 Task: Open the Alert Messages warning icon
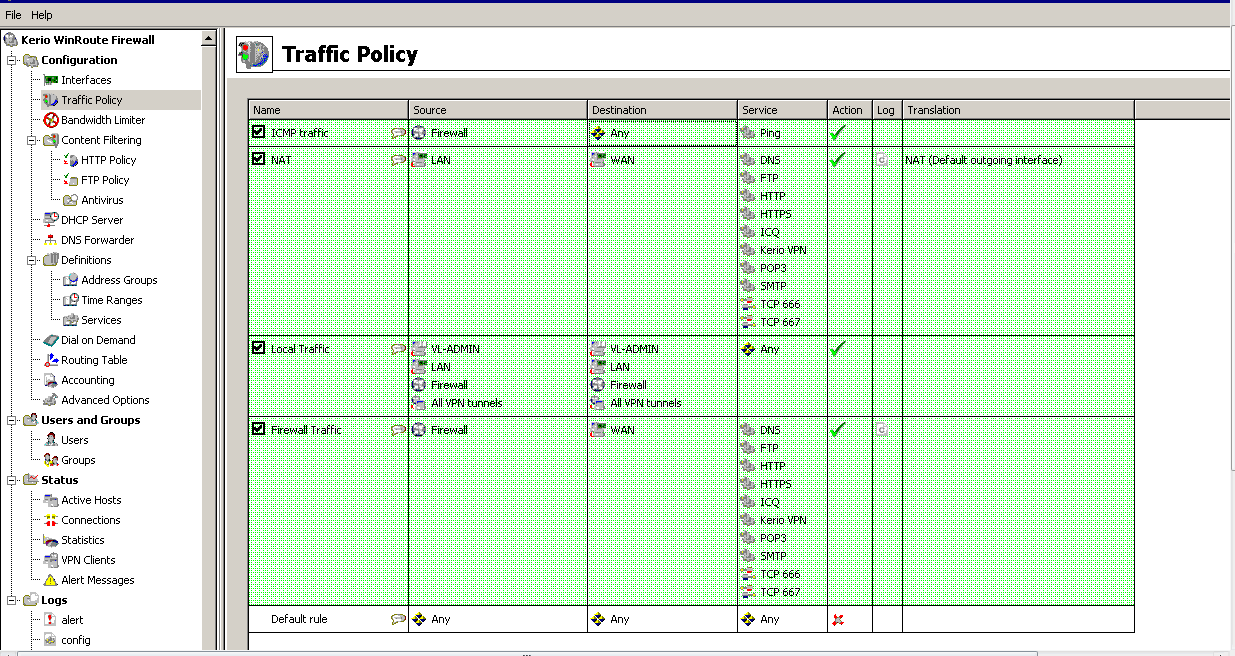point(51,580)
